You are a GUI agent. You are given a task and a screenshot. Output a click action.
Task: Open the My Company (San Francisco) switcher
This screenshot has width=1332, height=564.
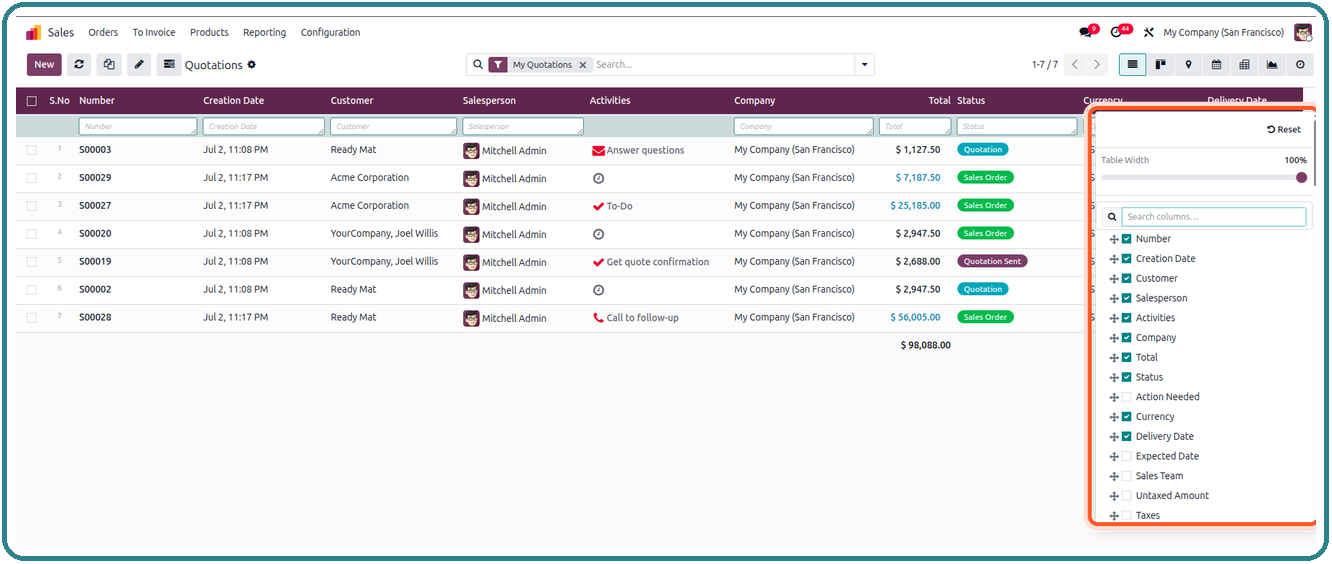(x=1223, y=33)
